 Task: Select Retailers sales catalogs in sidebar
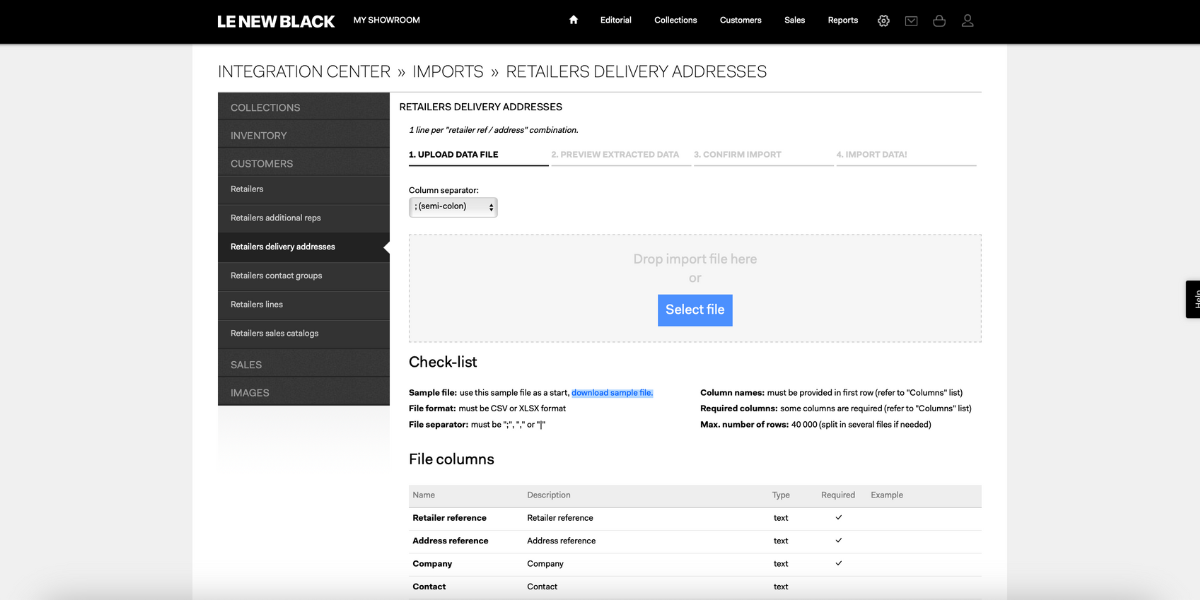coord(304,334)
